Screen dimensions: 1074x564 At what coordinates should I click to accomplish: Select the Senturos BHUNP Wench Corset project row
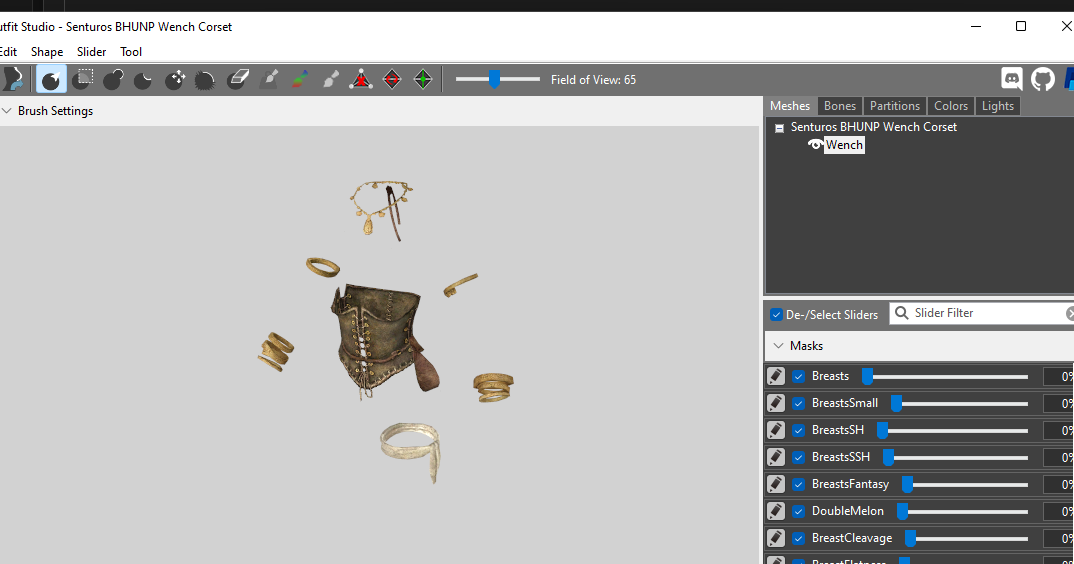(873, 127)
